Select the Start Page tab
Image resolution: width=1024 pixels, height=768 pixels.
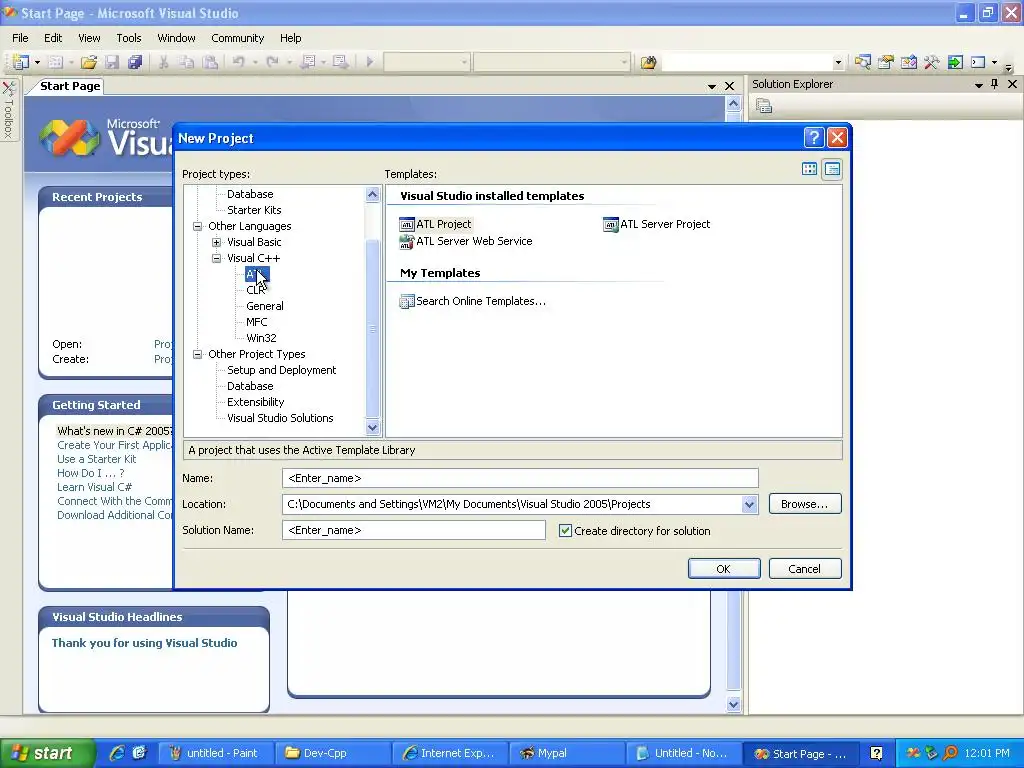tap(70, 86)
